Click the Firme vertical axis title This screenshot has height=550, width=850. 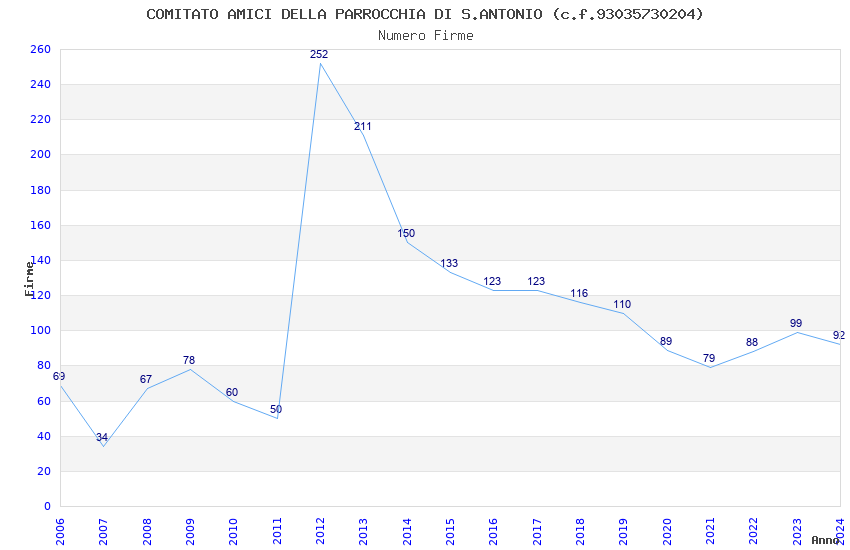click(x=29, y=279)
